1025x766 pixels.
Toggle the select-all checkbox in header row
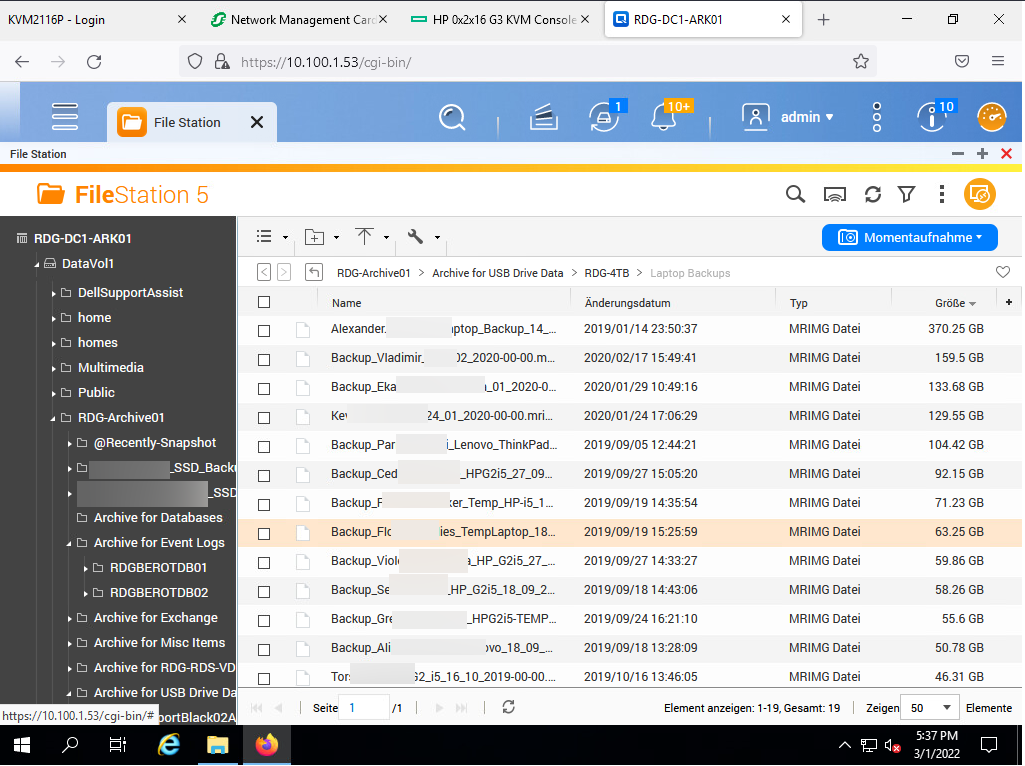click(x=264, y=302)
